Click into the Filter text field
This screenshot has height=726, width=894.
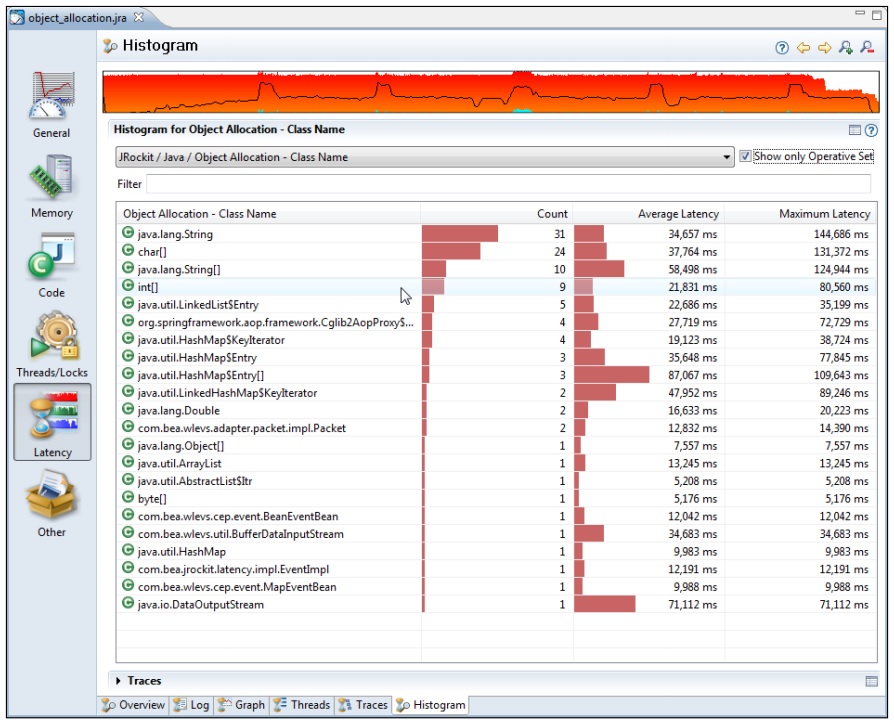(508, 184)
